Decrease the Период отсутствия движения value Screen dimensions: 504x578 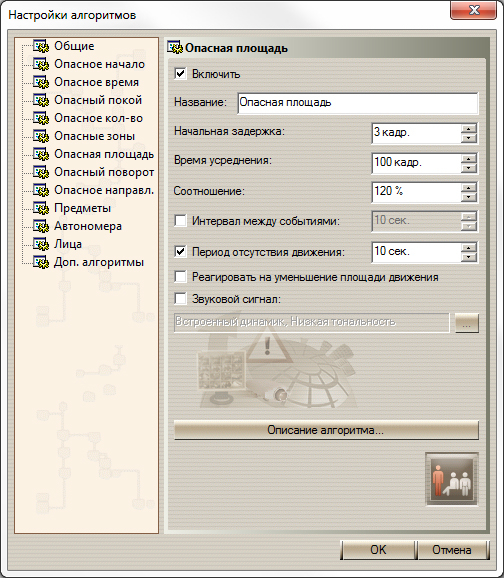point(469,257)
